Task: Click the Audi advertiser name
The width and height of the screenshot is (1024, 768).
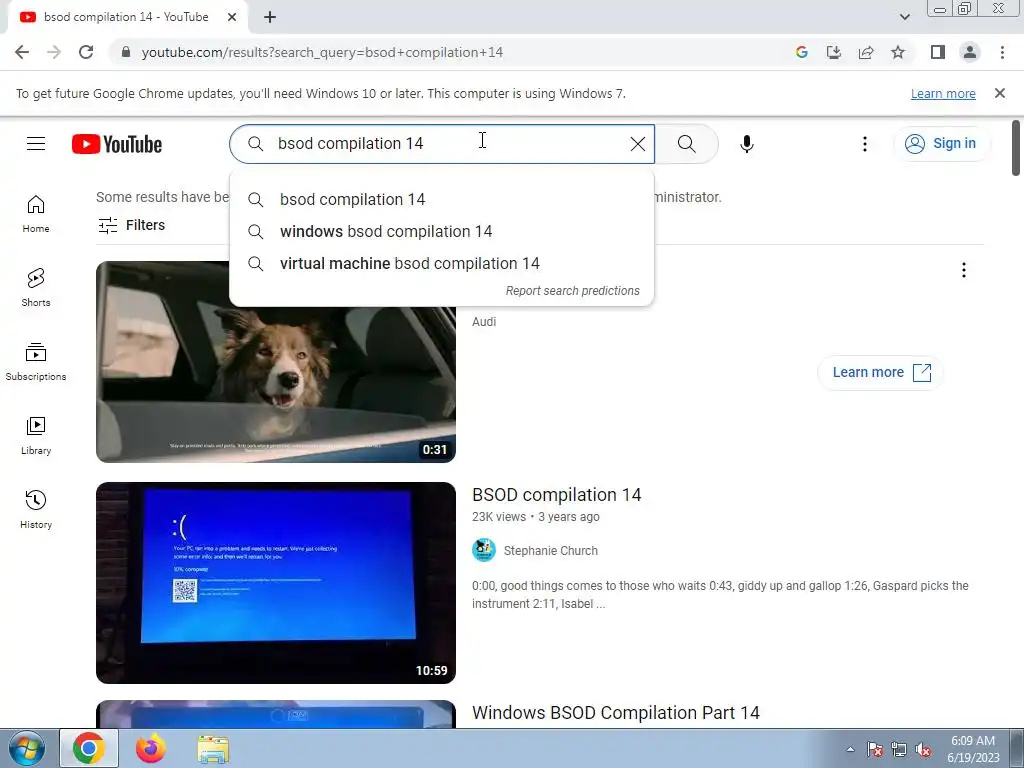Action: click(484, 321)
